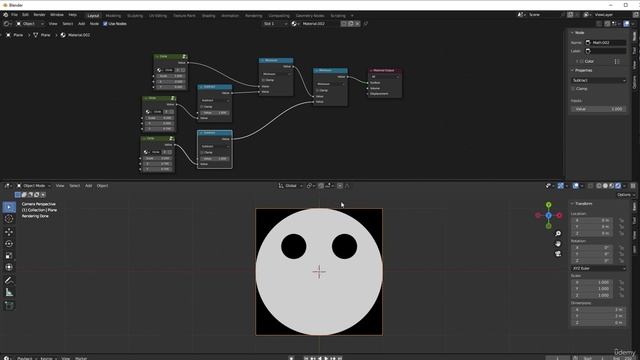
Task: Toggle viewport overlays button
Action: (576, 186)
